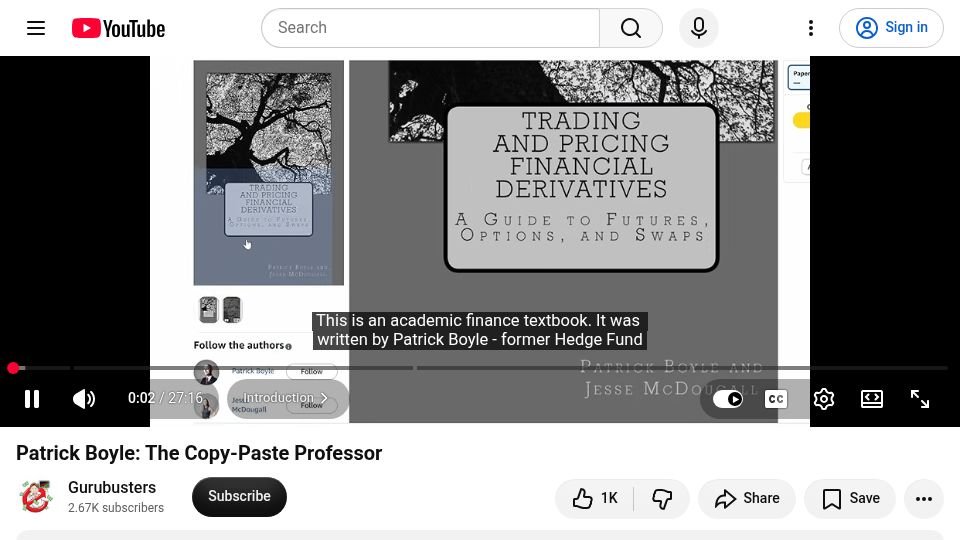Go to the YouTube home logo
Image resolution: width=960 pixels, height=540 pixels.
pyautogui.click(x=118, y=28)
